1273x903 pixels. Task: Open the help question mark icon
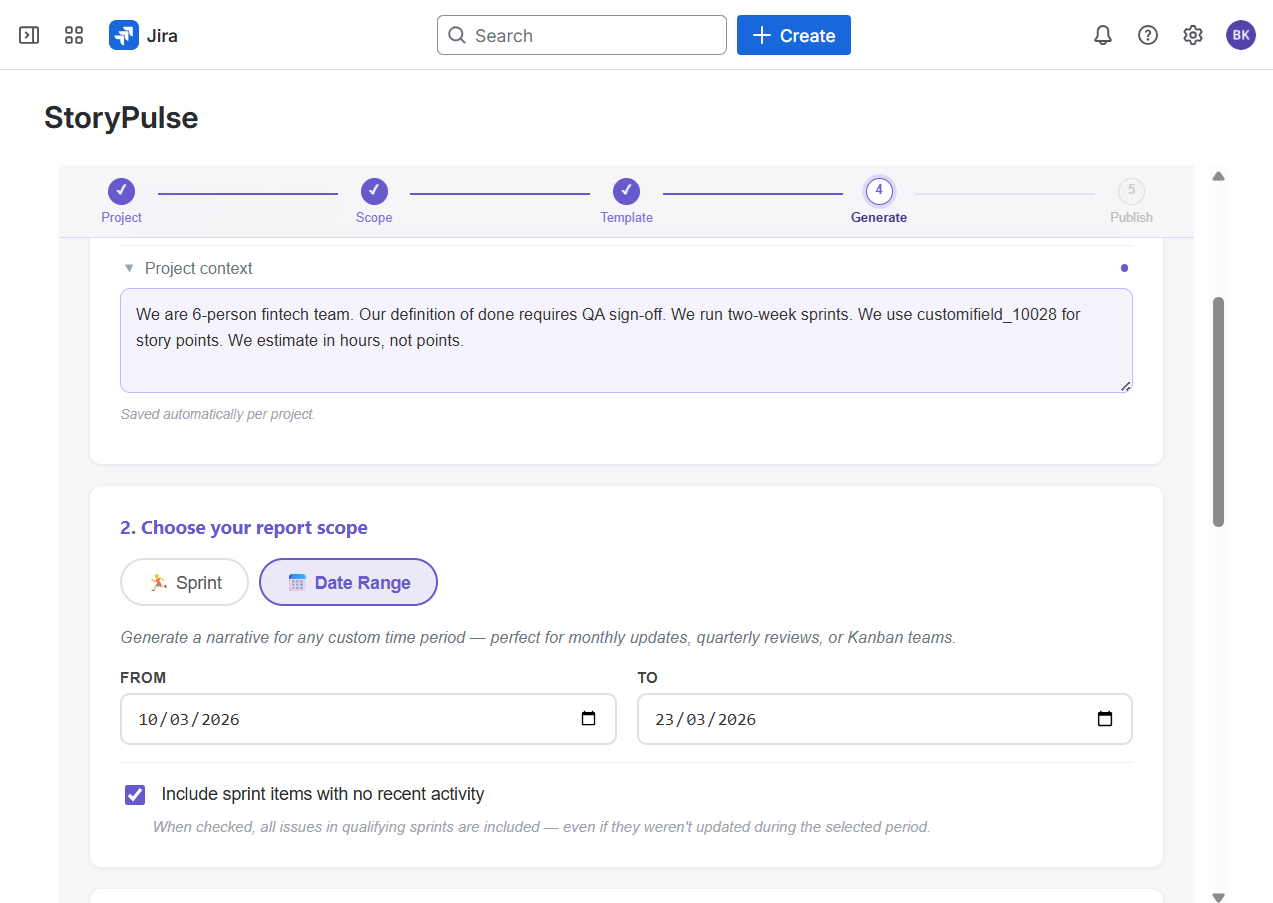click(x=1148, y=35)
